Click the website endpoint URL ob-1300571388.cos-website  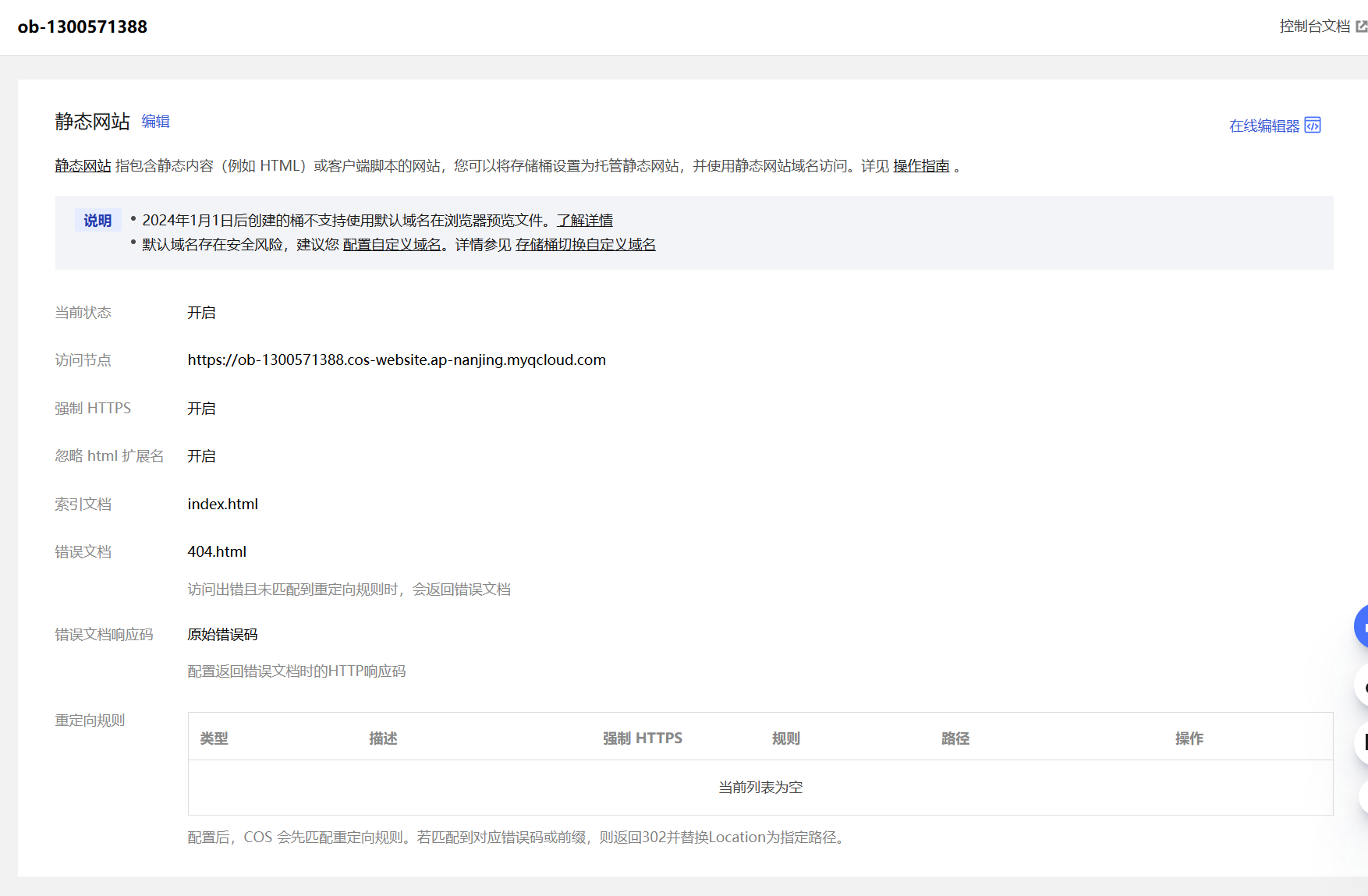(396, 360)
